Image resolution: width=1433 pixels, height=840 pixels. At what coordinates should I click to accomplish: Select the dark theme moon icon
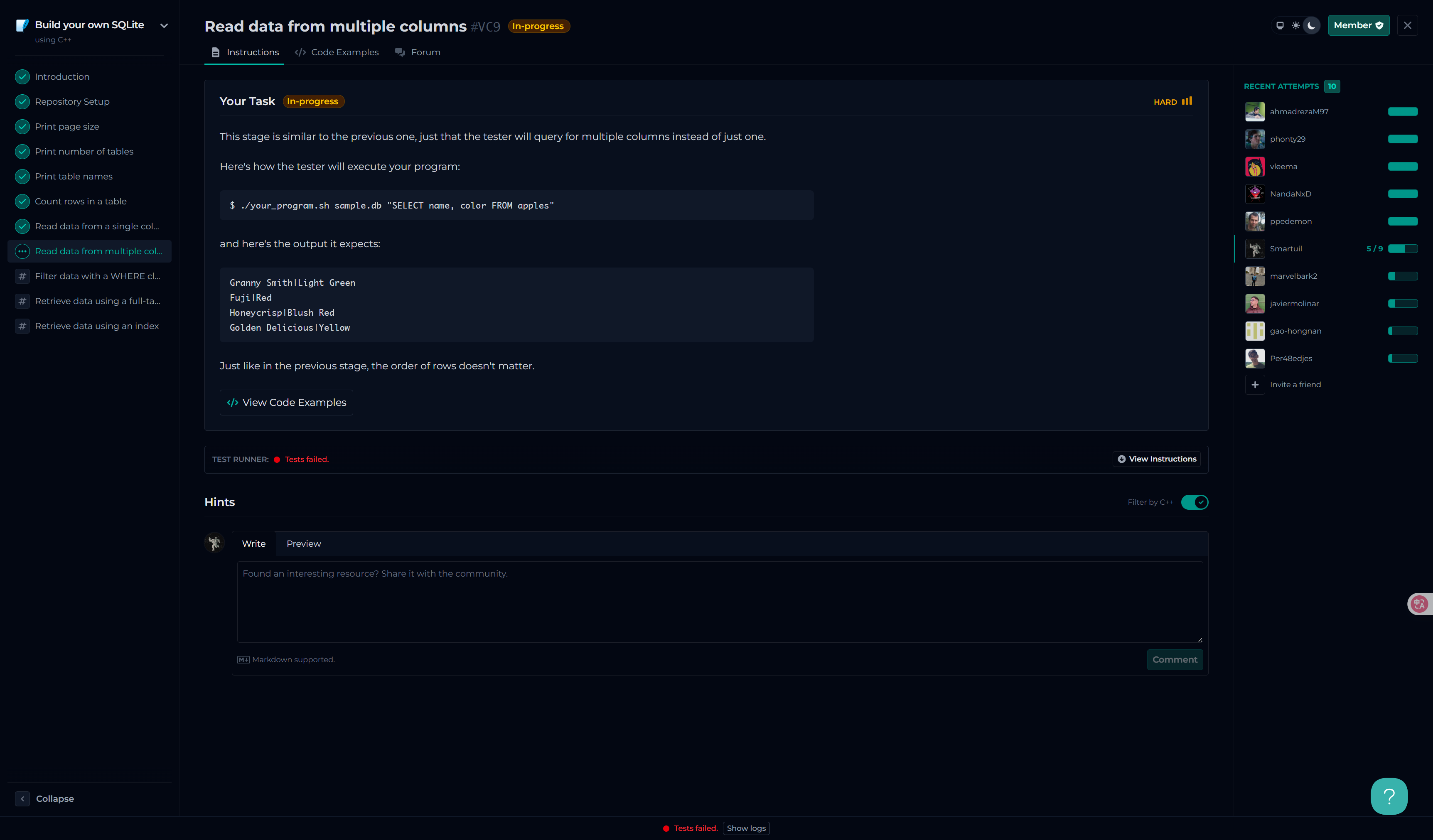point(1311,26)
